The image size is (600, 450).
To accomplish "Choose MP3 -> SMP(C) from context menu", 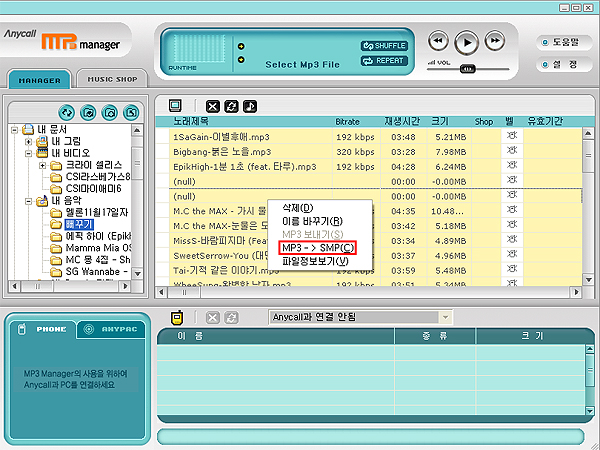I will 318,248.
